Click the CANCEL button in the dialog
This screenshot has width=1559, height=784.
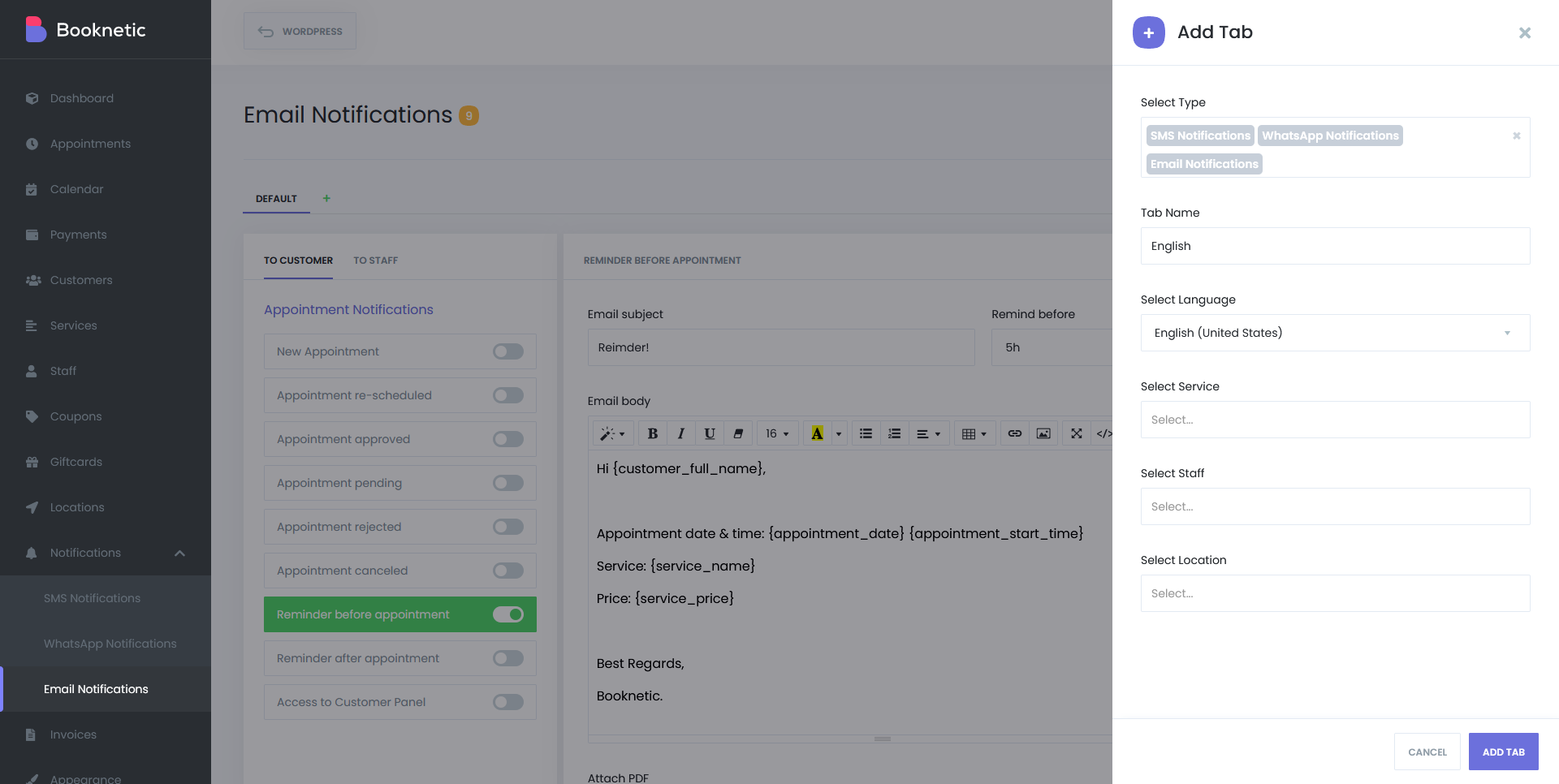coord(1427,752)
